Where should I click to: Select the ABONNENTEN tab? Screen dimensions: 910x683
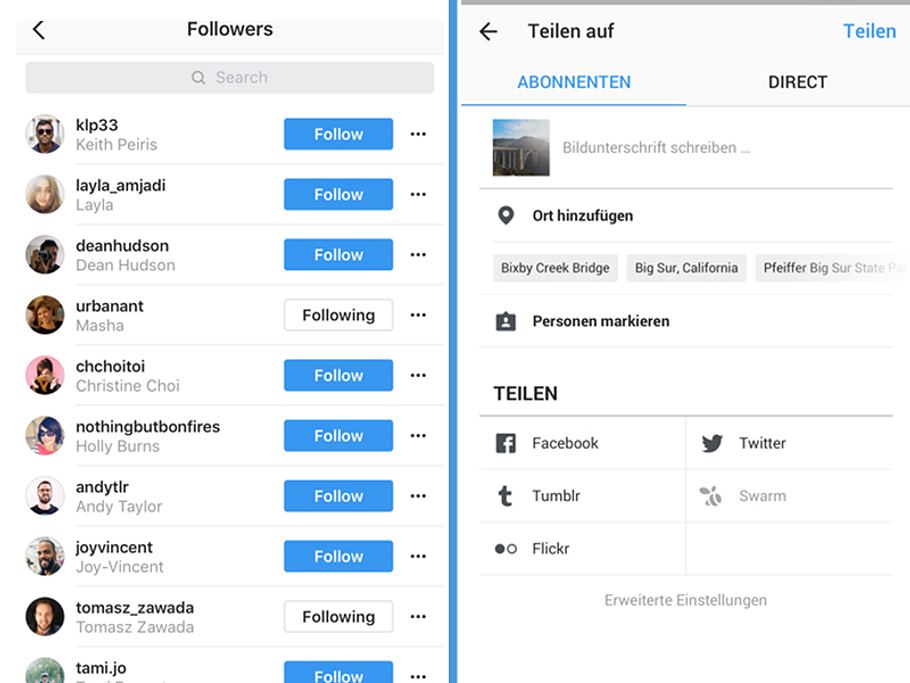[x=574, y=82]
